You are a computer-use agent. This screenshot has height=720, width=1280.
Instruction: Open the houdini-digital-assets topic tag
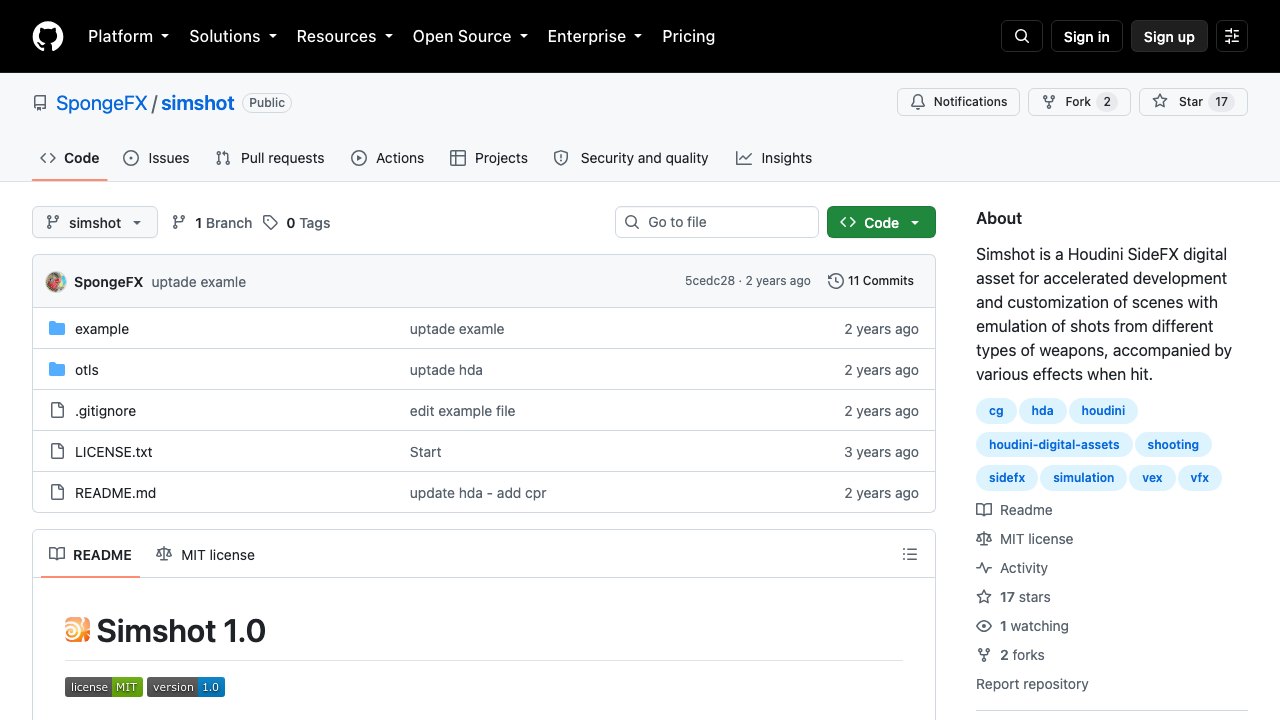pyautogui.click(x=1054, y=445)
